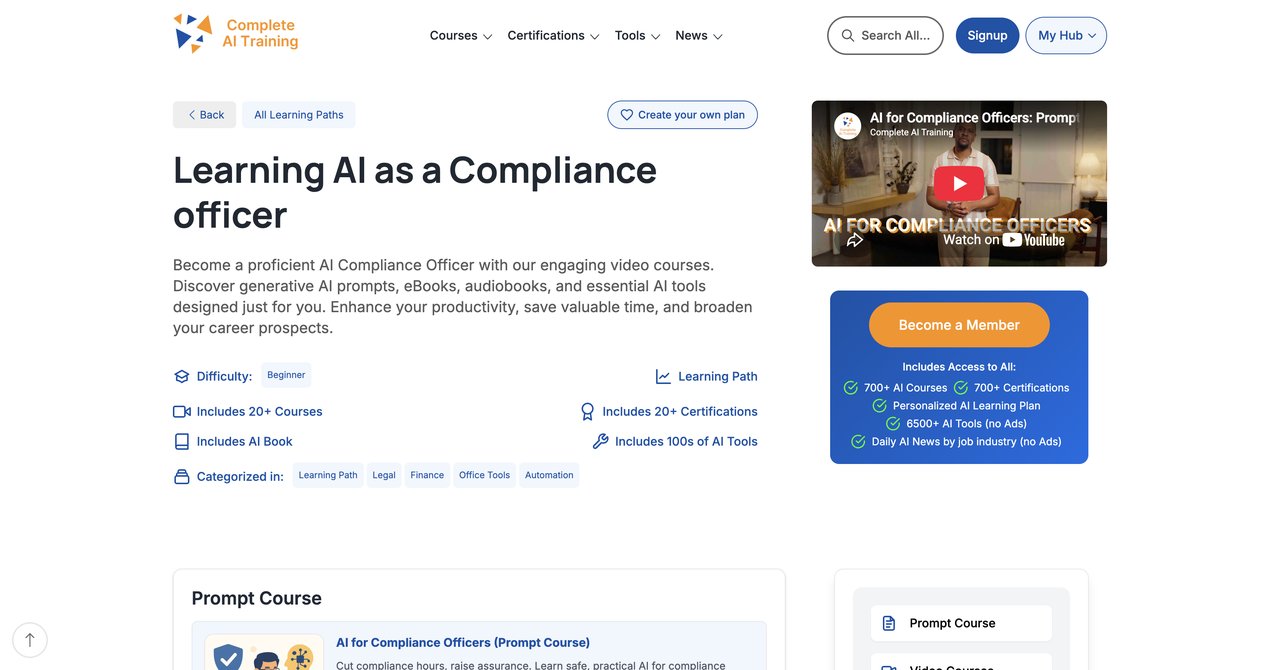Click the award ribbon Certifications icon
The height and width of the screenshot is (670, 1280).
pos(588,412)
